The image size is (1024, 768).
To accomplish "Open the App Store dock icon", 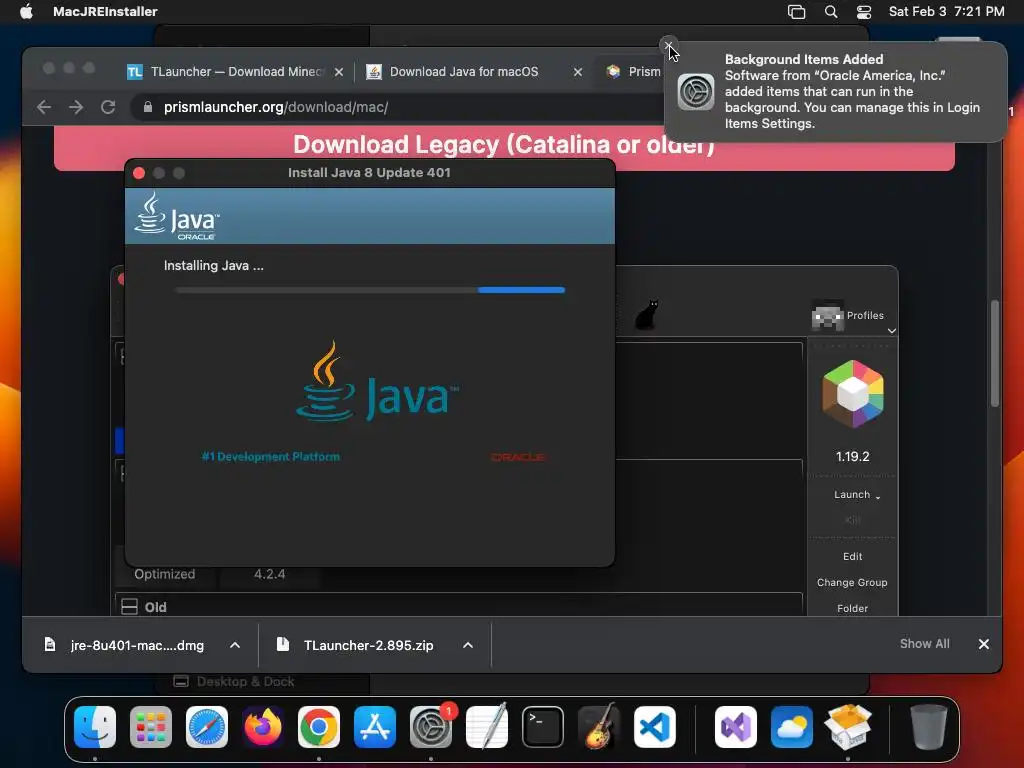I will [375, 727].
